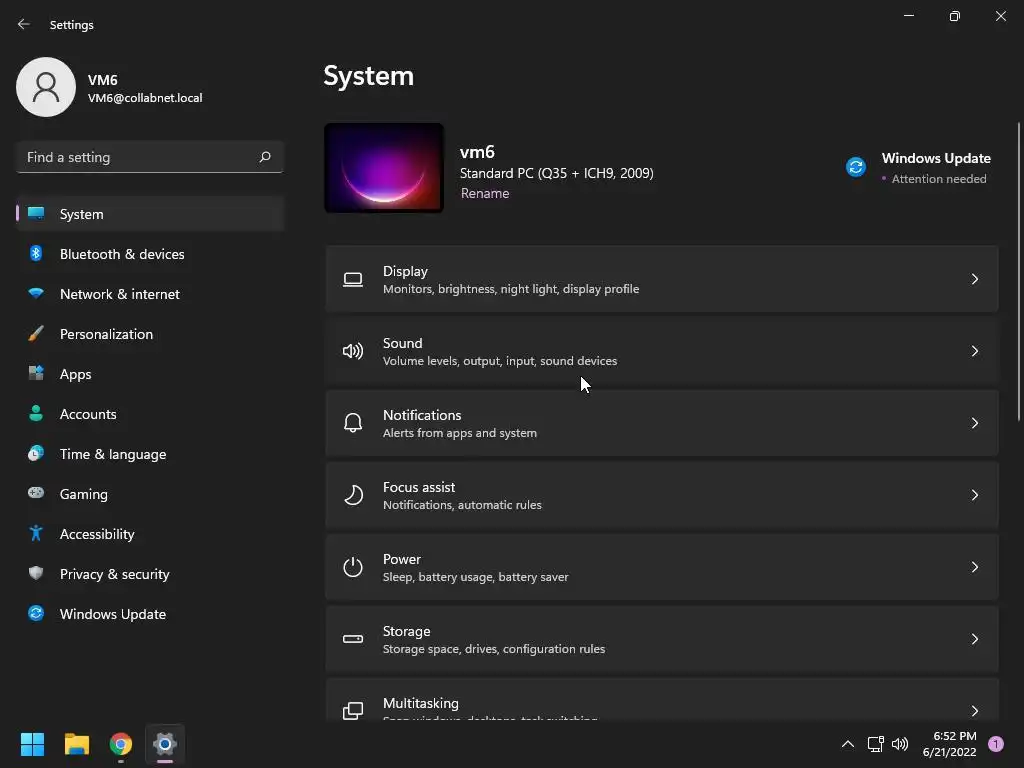Image resolution: width=1024 pixels, height=768 pixels.
Task: Click the volume tray icon
Action: [x=900, y=744]
